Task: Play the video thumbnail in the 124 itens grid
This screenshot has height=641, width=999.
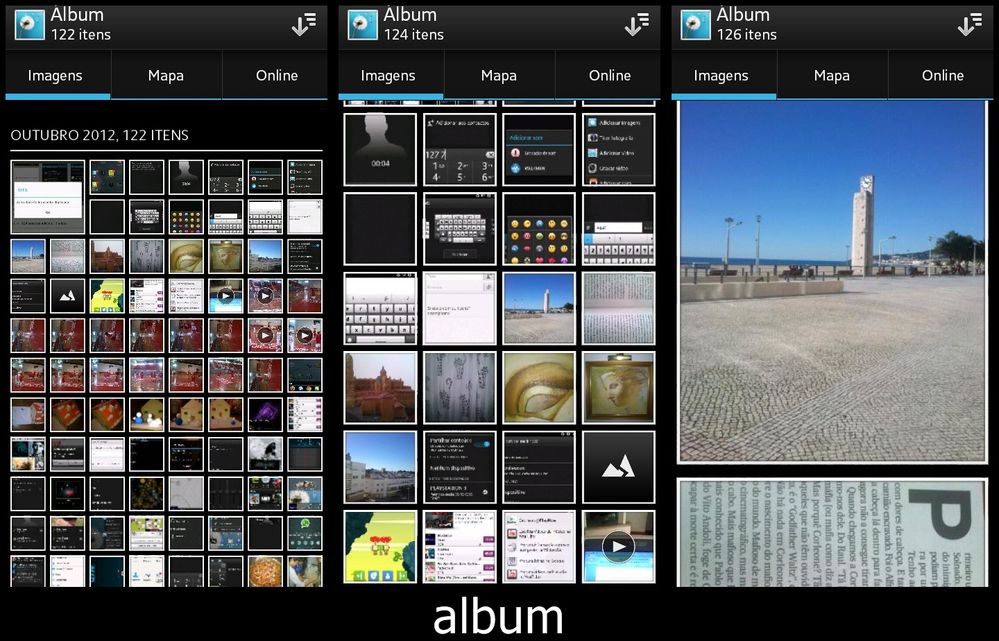Action: [618, 547]
